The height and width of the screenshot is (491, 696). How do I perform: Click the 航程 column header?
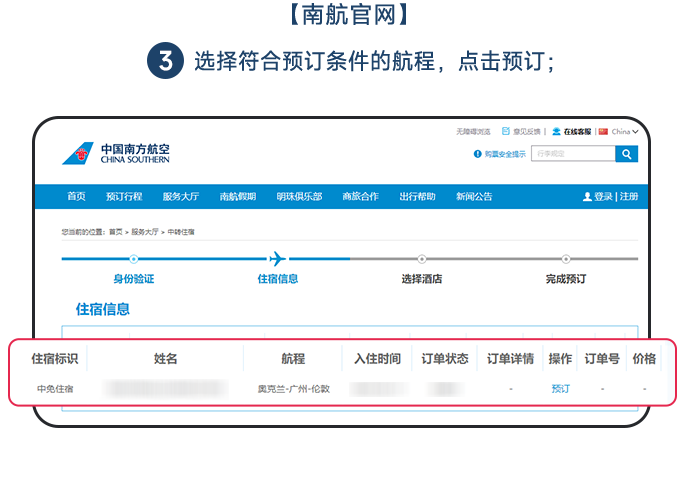click(293, 359)
